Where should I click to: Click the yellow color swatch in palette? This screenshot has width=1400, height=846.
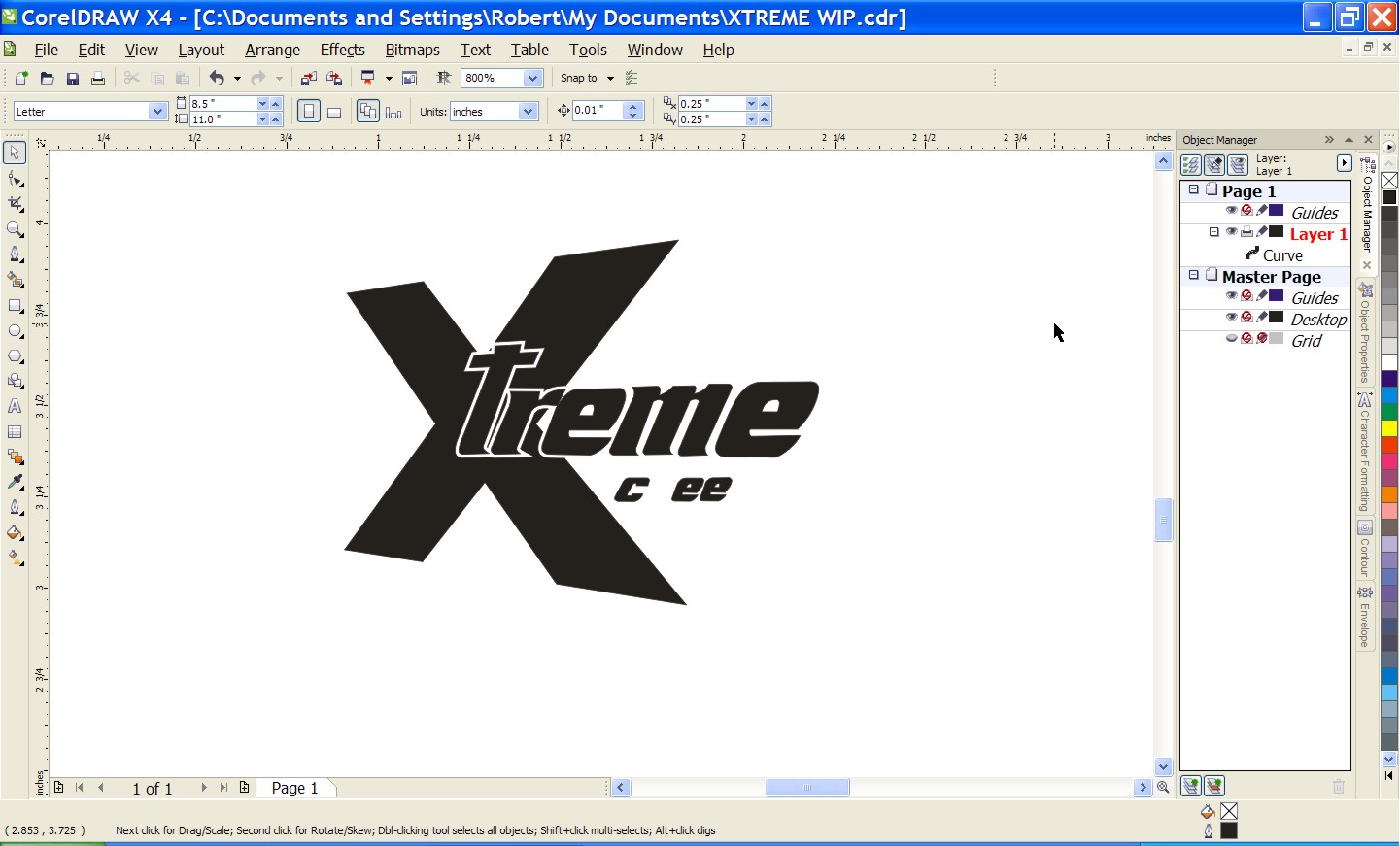pyautogui.click(x=1389, y=427)
